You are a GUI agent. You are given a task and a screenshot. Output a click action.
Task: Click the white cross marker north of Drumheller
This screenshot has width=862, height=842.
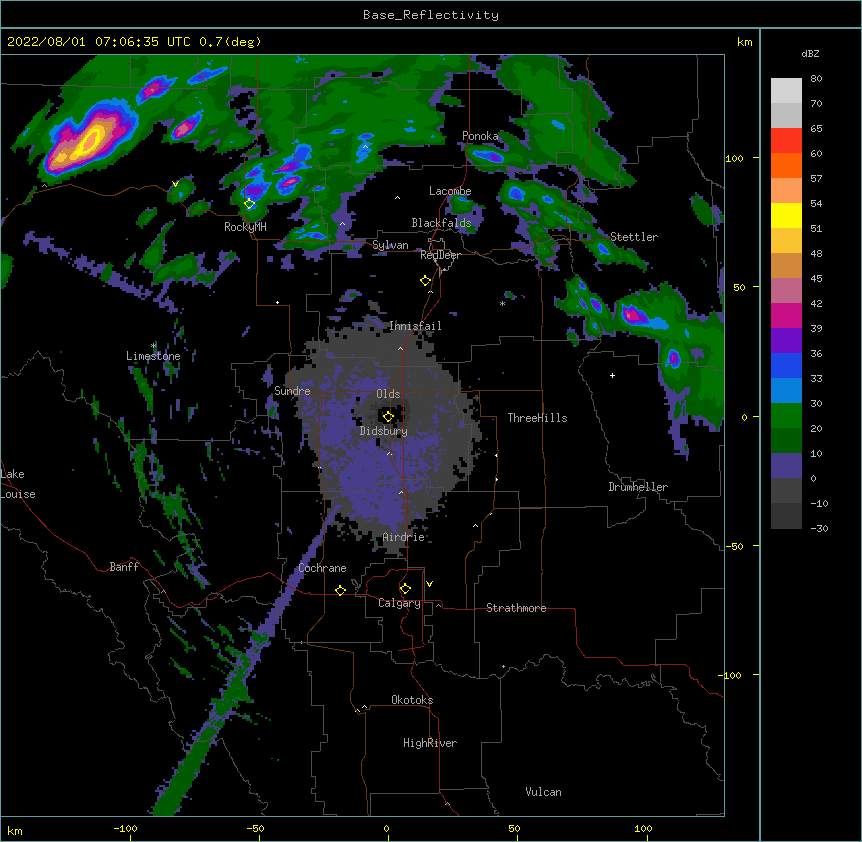tap(612, 375)
